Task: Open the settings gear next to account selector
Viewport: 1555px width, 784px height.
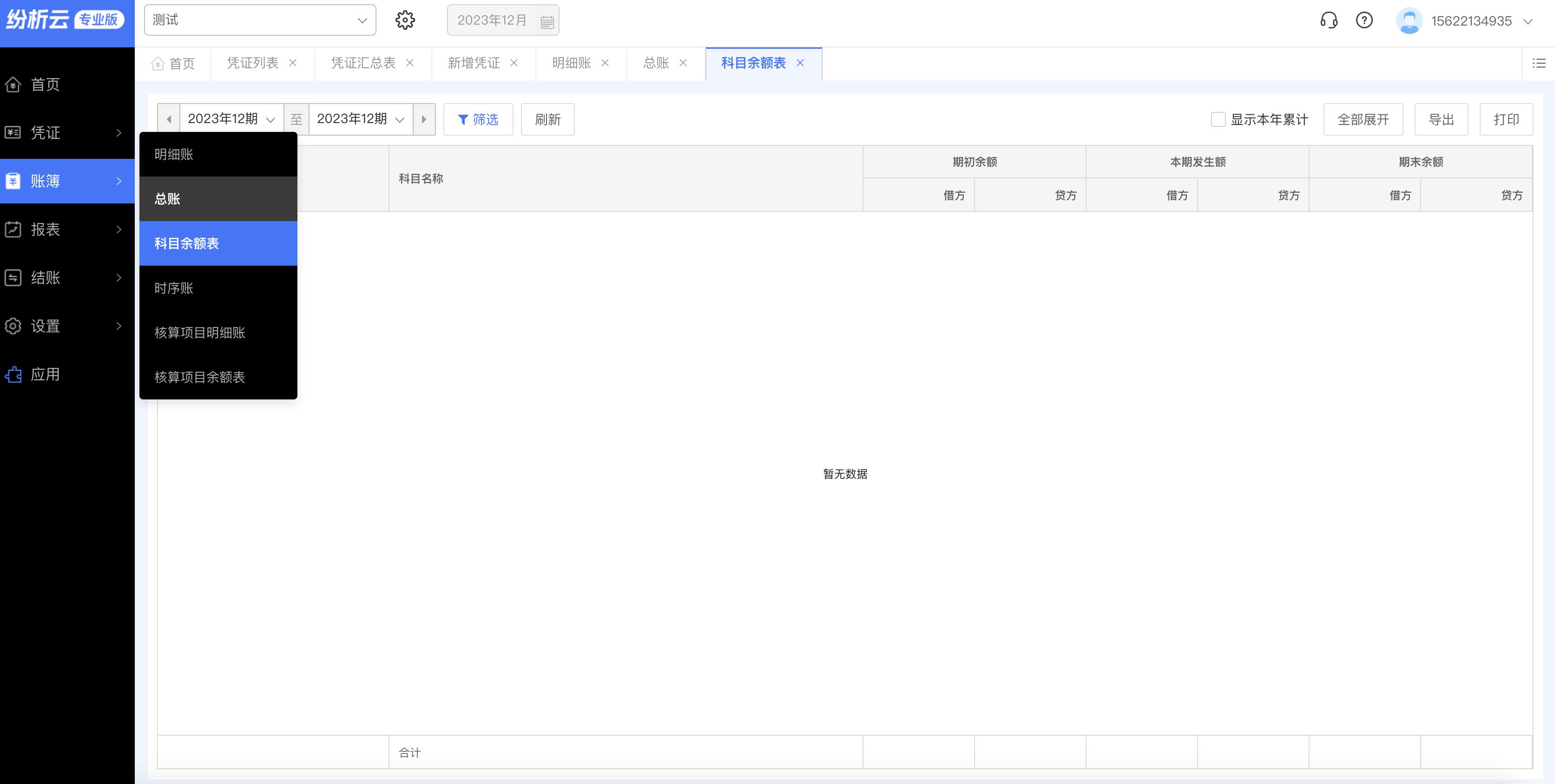Action: coord(405,20)
